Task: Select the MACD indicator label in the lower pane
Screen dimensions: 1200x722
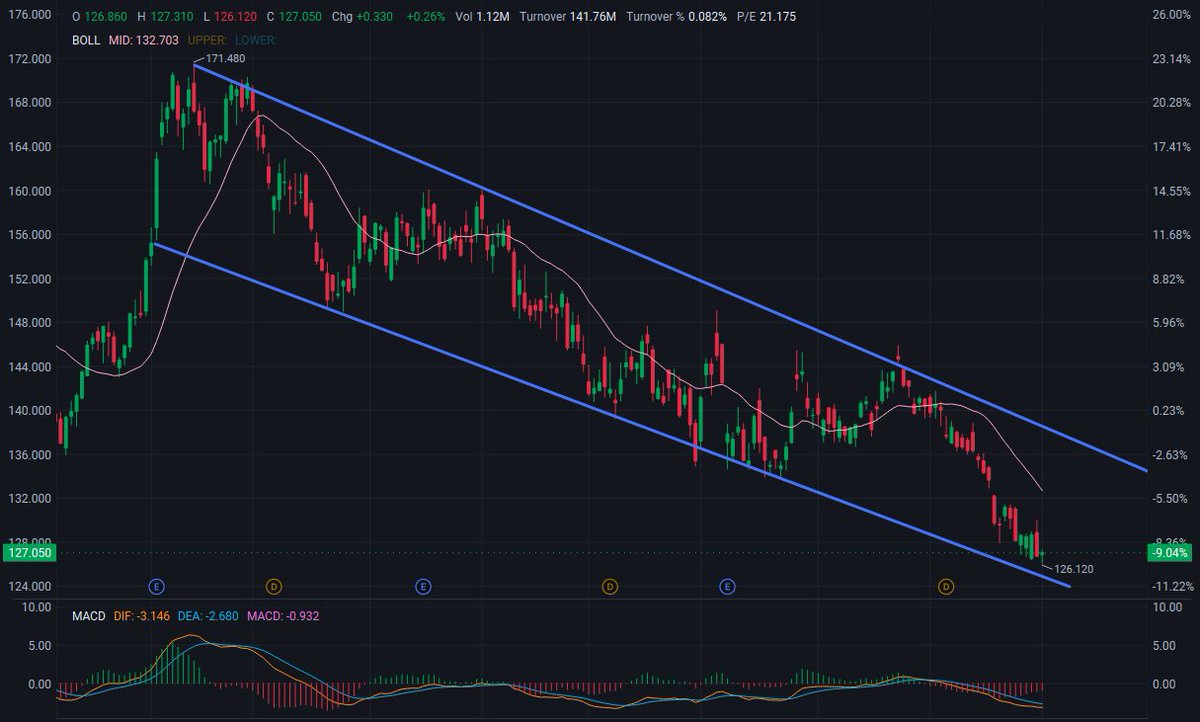Action: tap(88, 617)
